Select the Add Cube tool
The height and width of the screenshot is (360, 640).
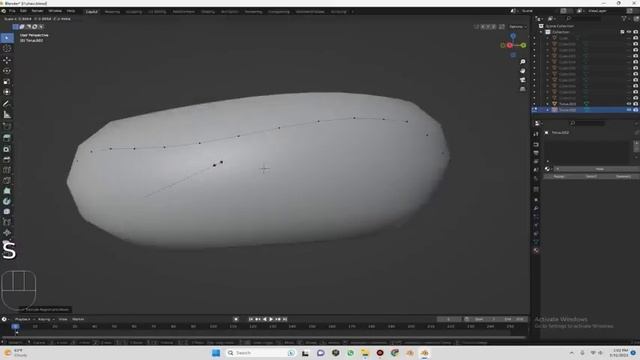(x=7, y=126)
